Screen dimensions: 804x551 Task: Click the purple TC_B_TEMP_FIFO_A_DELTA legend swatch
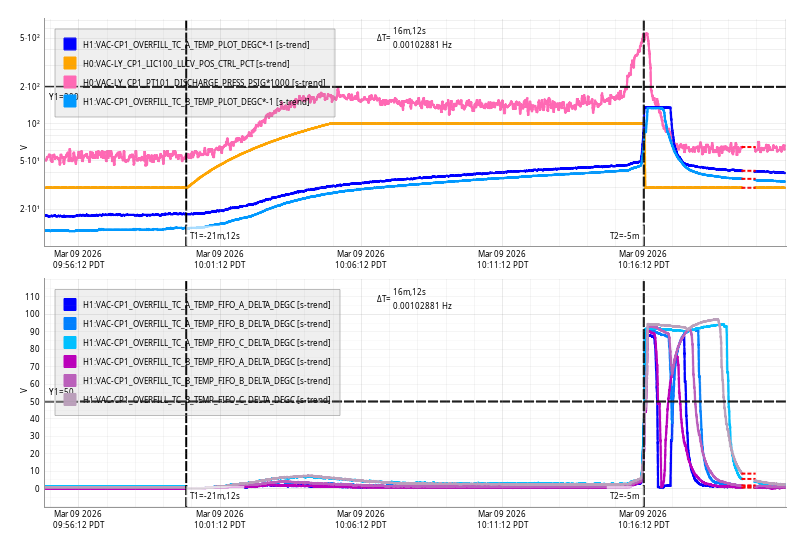(70, 361)
